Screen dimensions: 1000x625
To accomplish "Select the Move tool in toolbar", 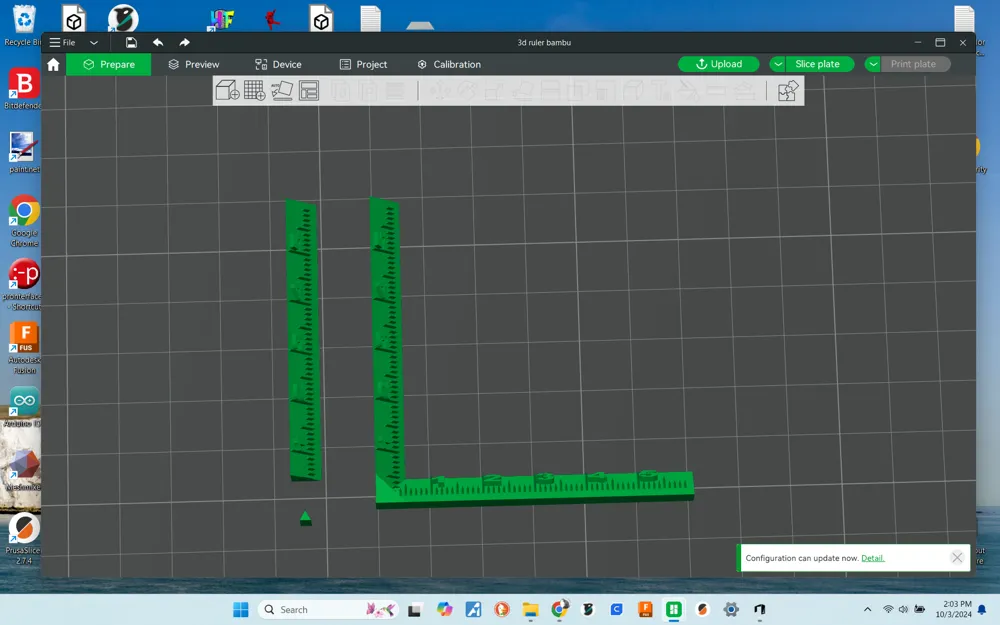I will (x=439, y=91).
